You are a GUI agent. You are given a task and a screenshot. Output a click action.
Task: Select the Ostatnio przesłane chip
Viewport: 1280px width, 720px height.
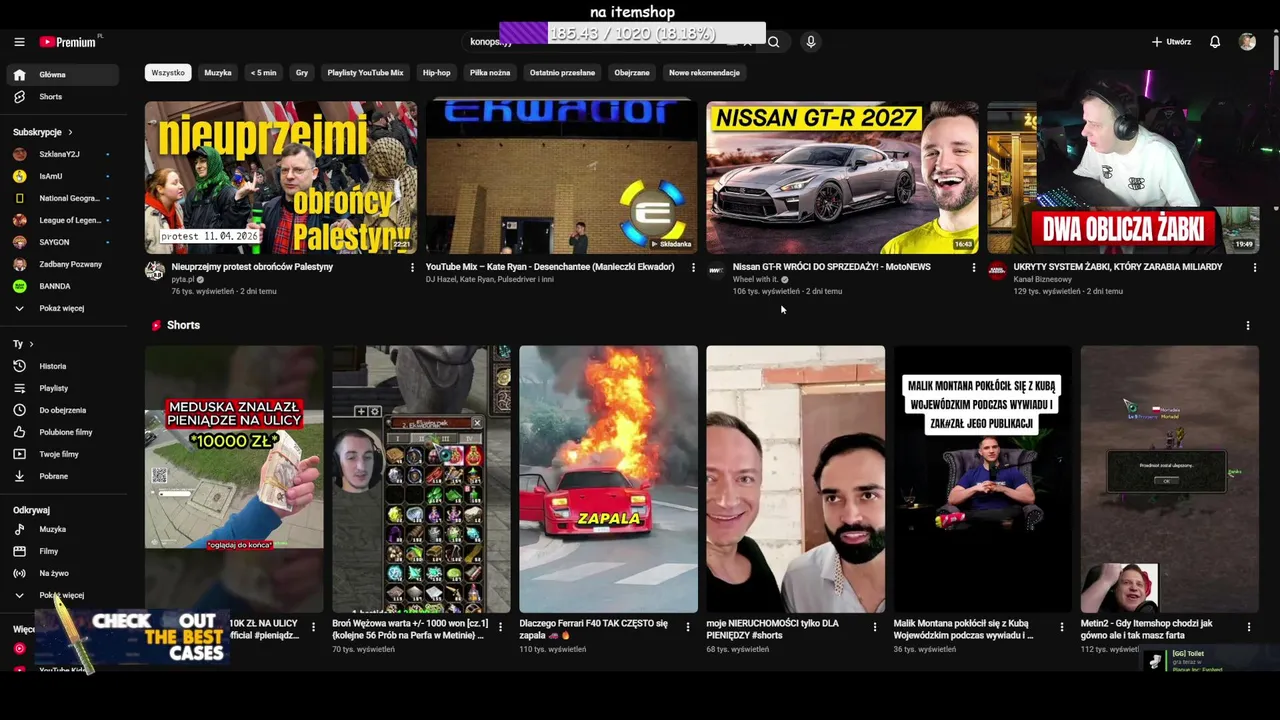562,73
